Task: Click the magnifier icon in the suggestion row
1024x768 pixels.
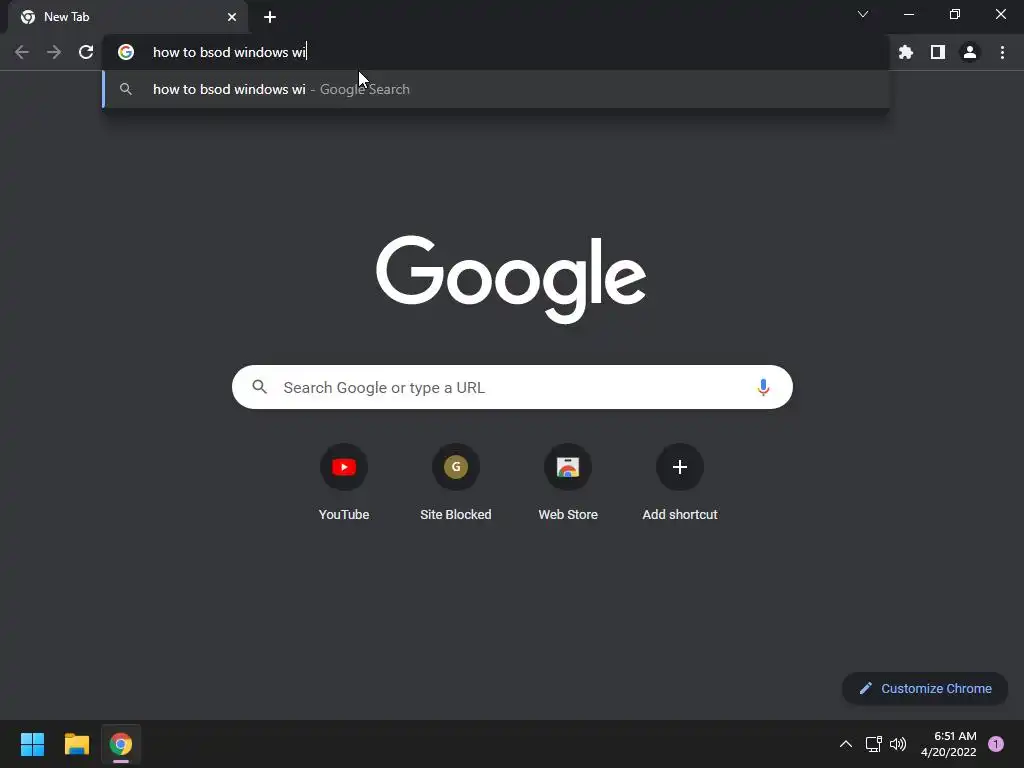Action: coord(126,89)
